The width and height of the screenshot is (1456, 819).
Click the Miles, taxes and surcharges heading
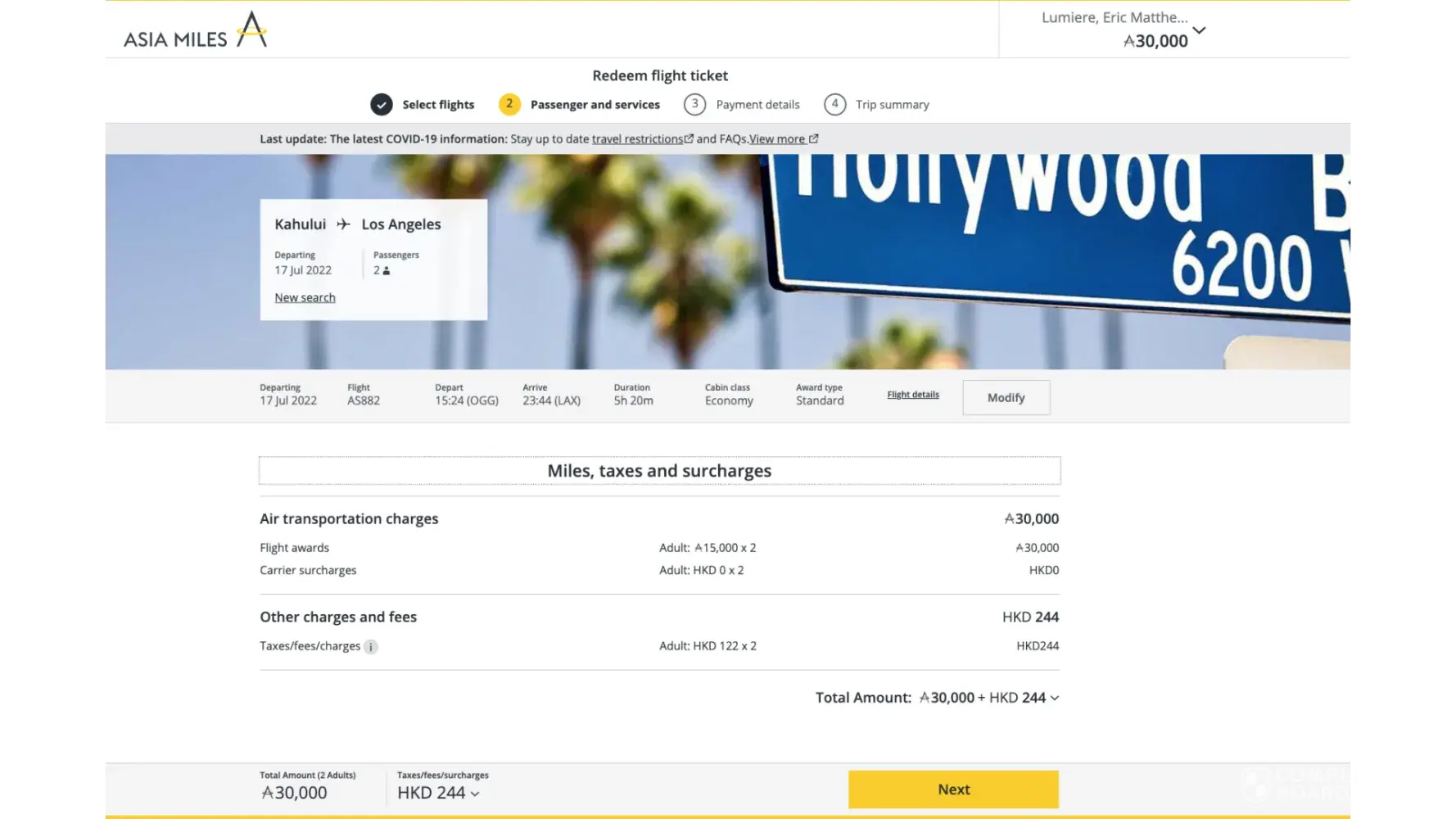(x=659, y=471)
